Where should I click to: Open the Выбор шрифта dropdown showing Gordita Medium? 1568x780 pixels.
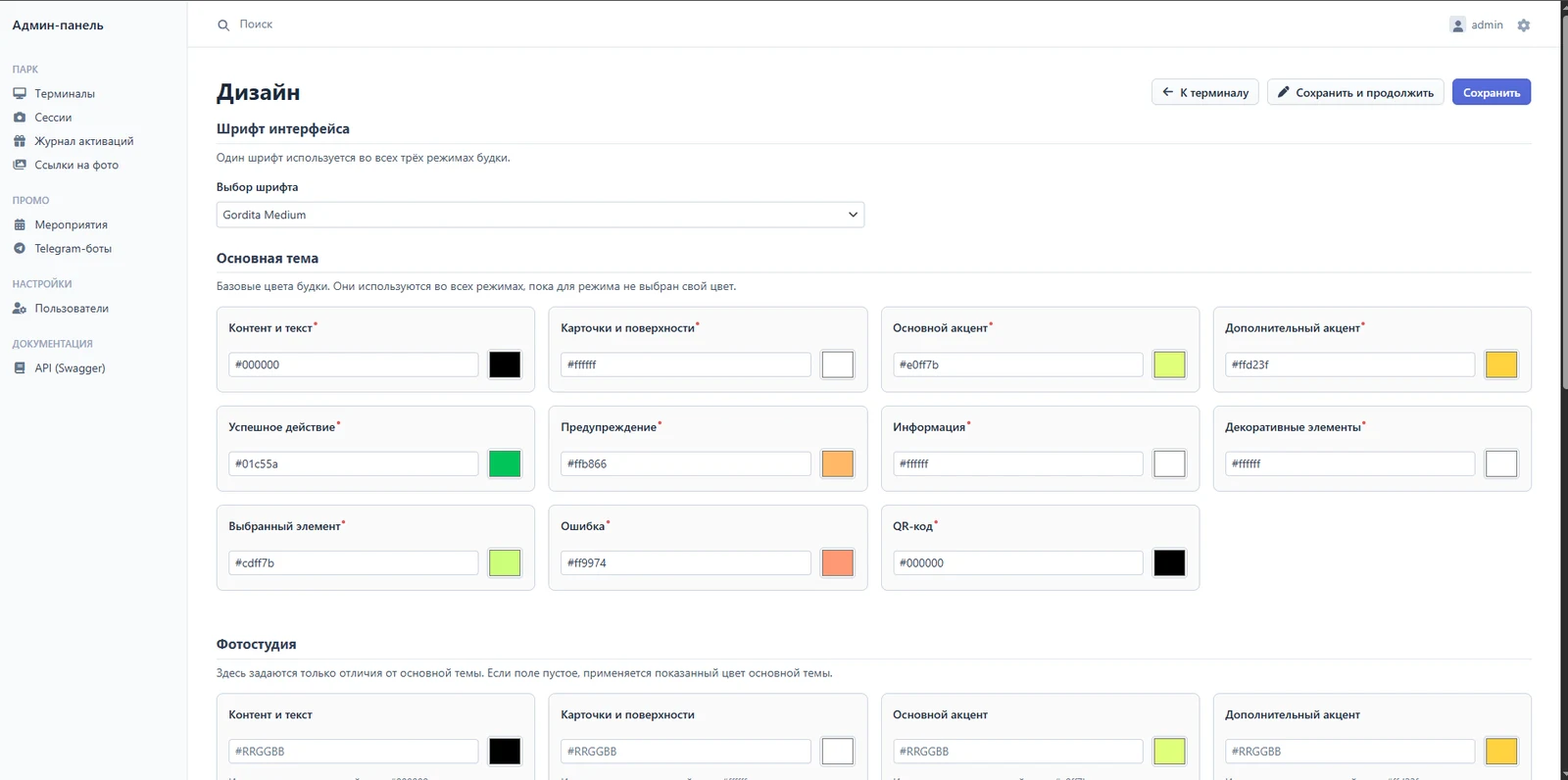(x=540, y=215)
